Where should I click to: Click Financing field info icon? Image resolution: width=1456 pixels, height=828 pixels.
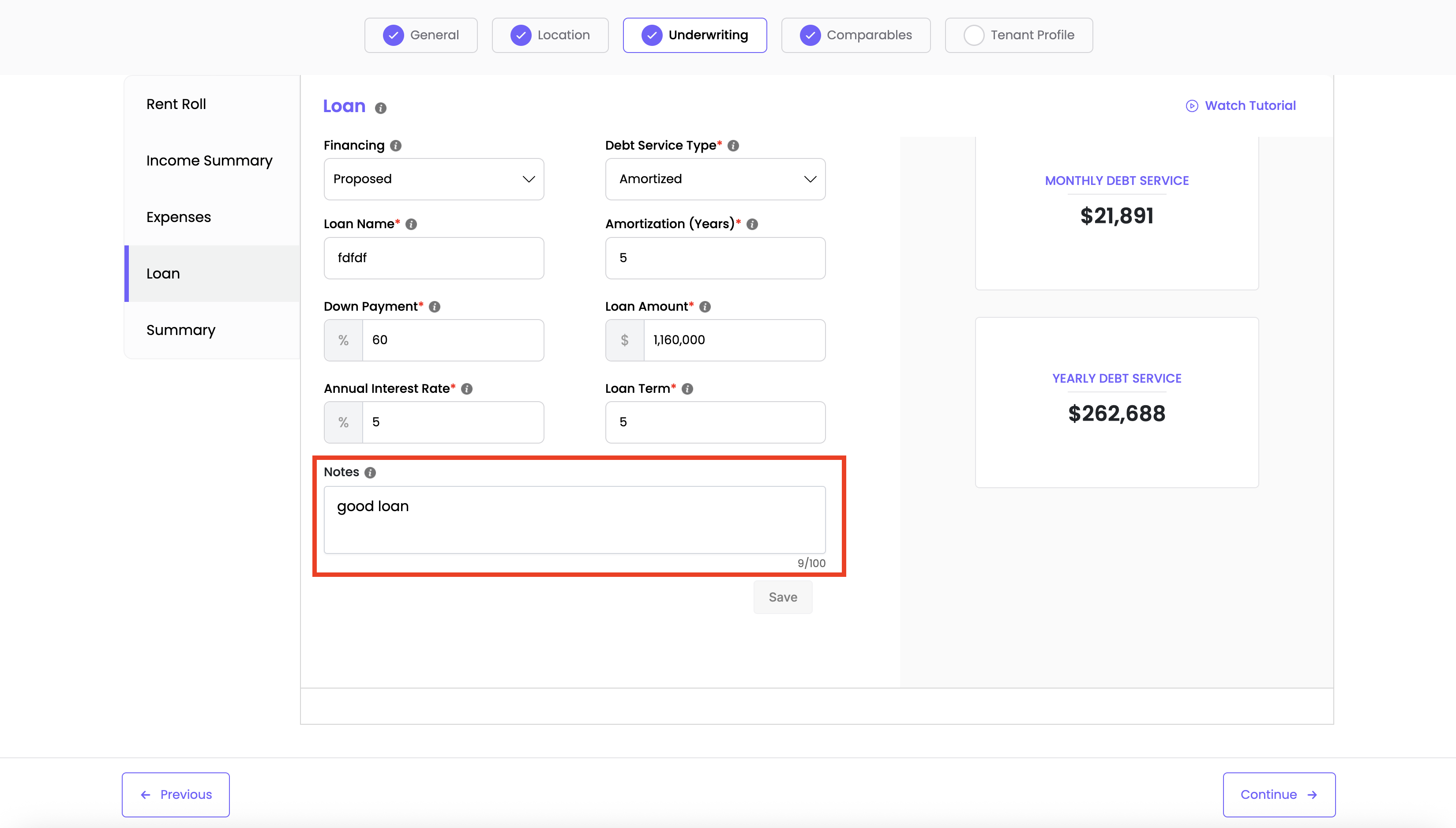pyautogui.click(x=396, y=146)
